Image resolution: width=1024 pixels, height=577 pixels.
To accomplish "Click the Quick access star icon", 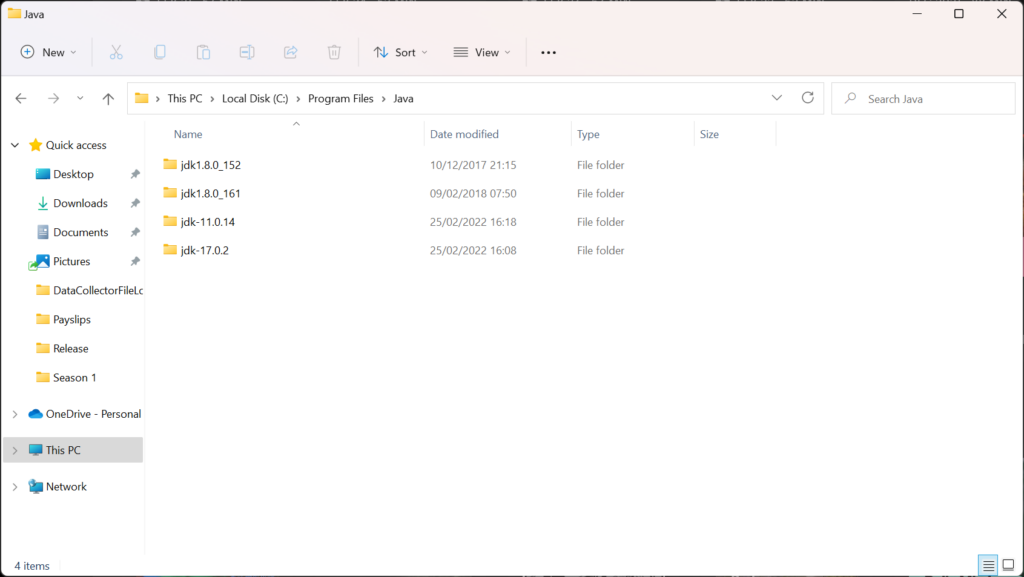I will coord(36,145).
